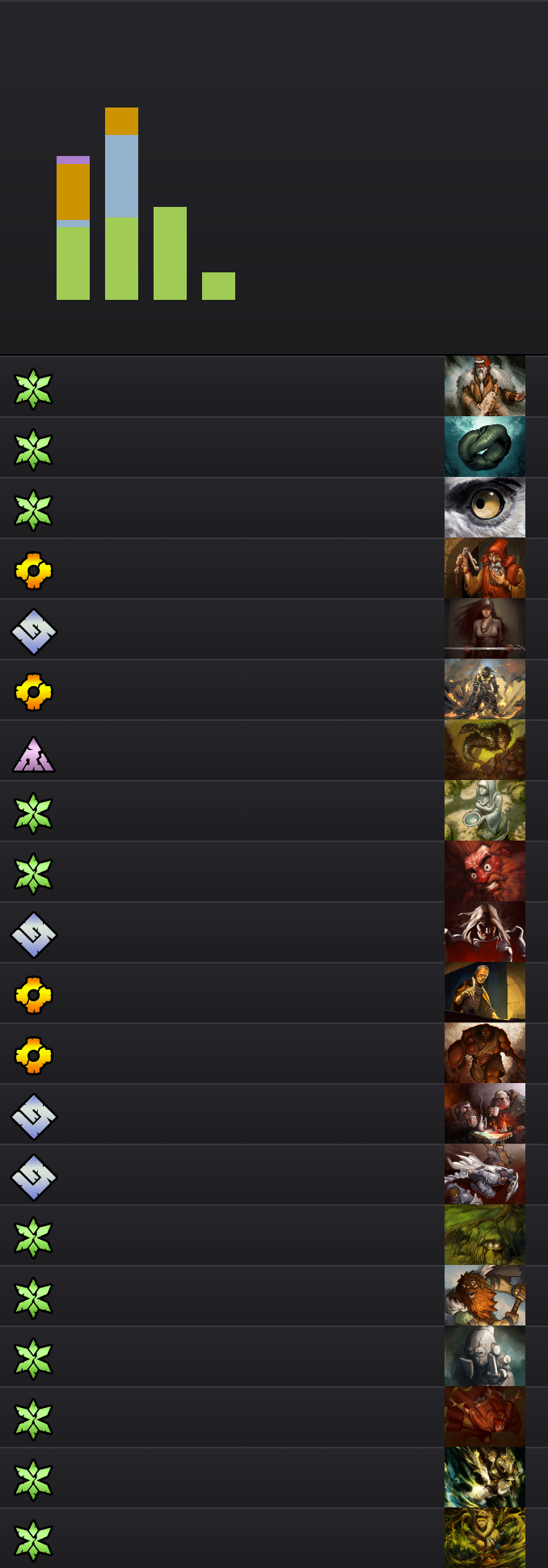Open the armored figure in explosion card
Screen dimensions: 548x1568
[485, 689]
